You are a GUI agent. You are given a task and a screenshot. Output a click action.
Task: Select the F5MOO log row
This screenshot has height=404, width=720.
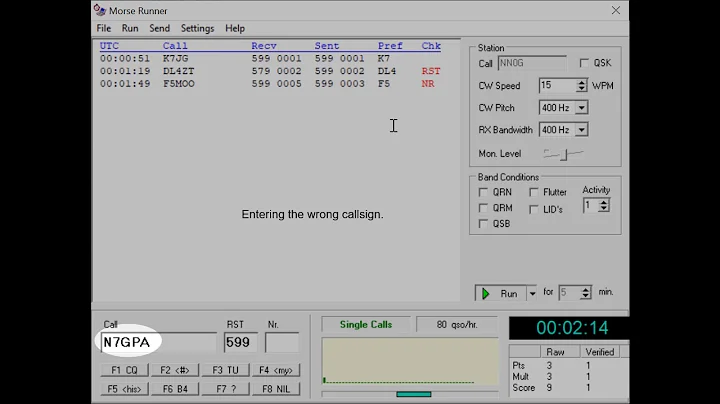270,84
